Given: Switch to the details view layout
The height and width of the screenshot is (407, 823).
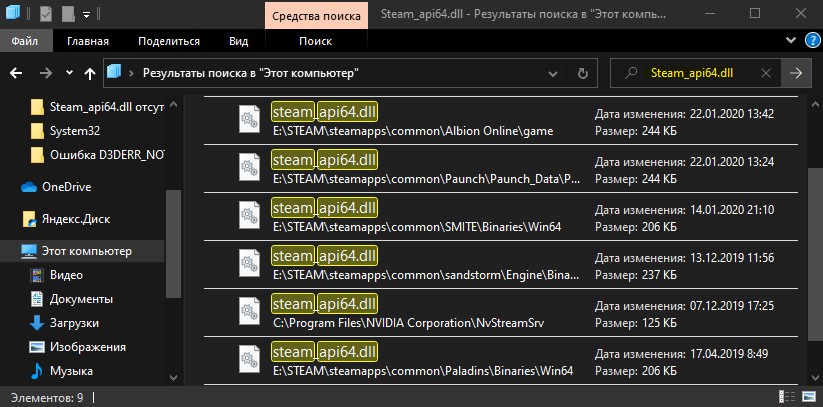Looking at the screenshot, I should click(785, 397).
